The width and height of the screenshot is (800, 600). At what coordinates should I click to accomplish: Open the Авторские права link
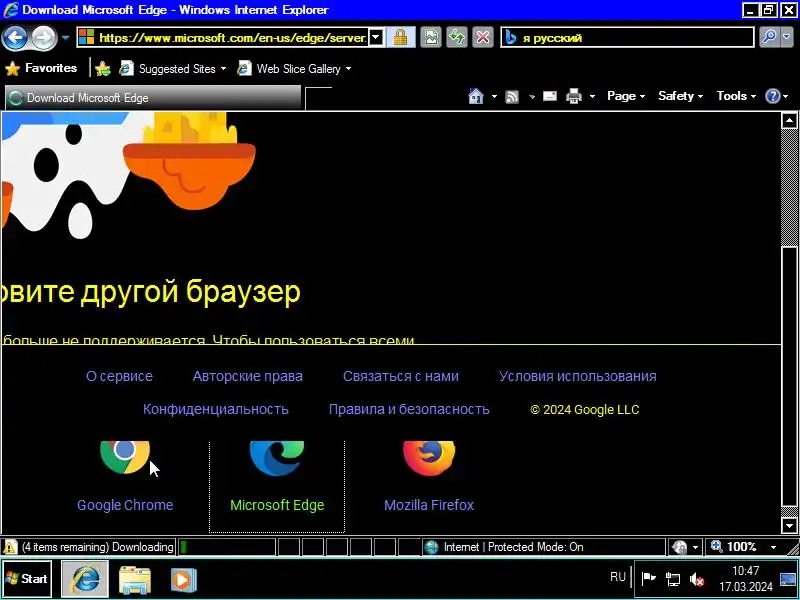tap(247, 376)
